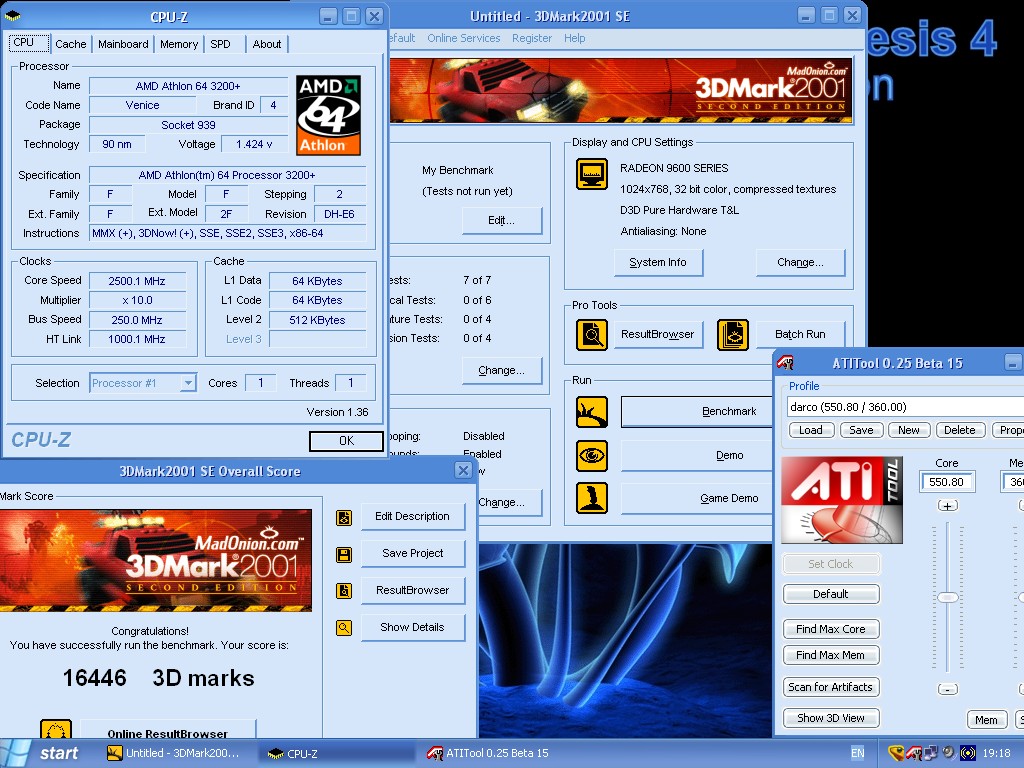Click the ATITool title bar icon
The image size is (1024, 768).
pos(786,362)
